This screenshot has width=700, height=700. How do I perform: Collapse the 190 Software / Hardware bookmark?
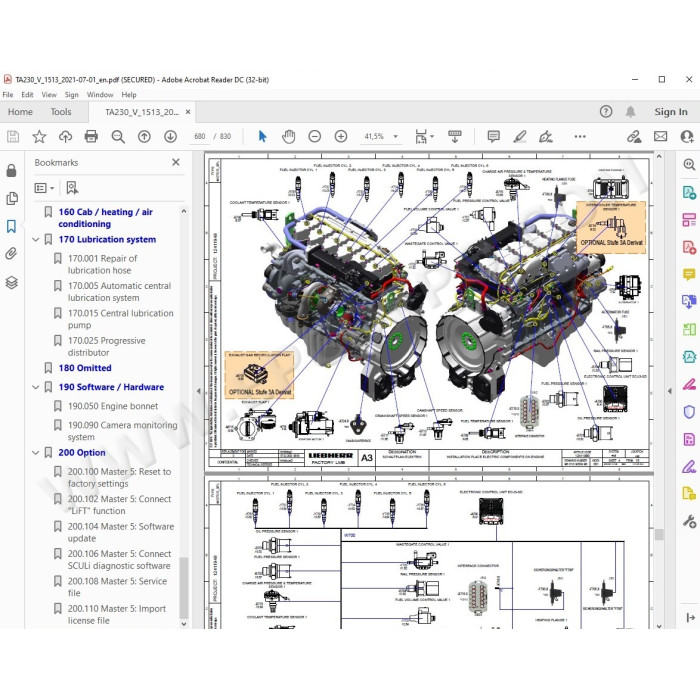point(36,387)
